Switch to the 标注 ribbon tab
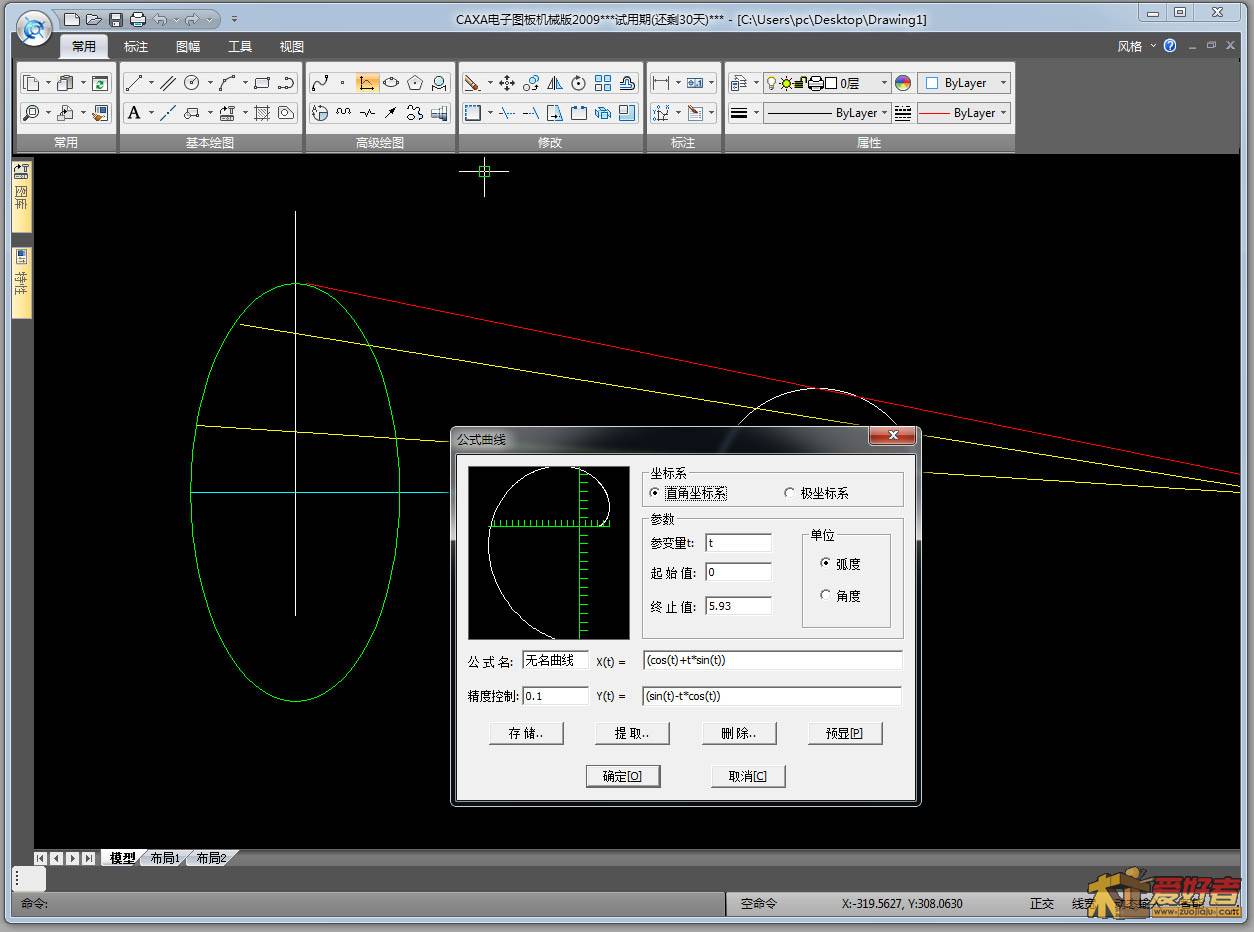Viewport: 1254px width, 932px height. click(x=136, y=47)
